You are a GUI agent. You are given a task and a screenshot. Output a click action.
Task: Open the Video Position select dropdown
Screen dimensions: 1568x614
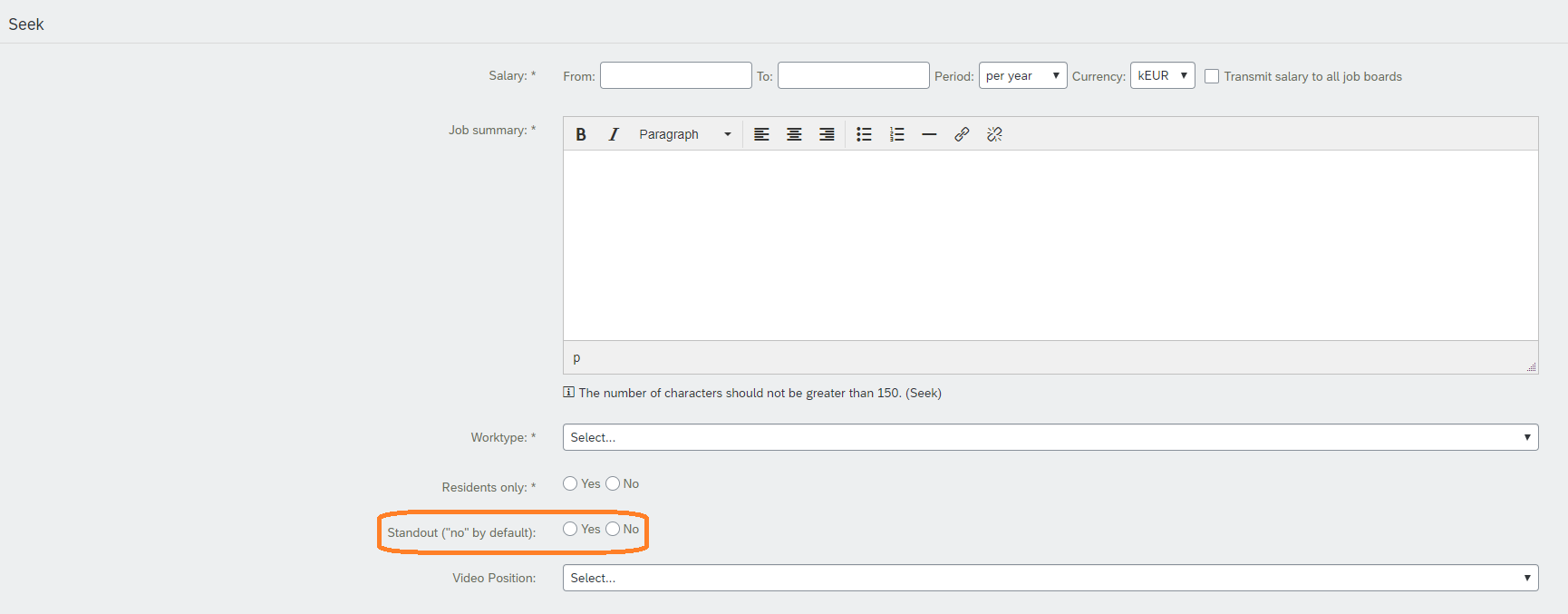click(1050, 578)
